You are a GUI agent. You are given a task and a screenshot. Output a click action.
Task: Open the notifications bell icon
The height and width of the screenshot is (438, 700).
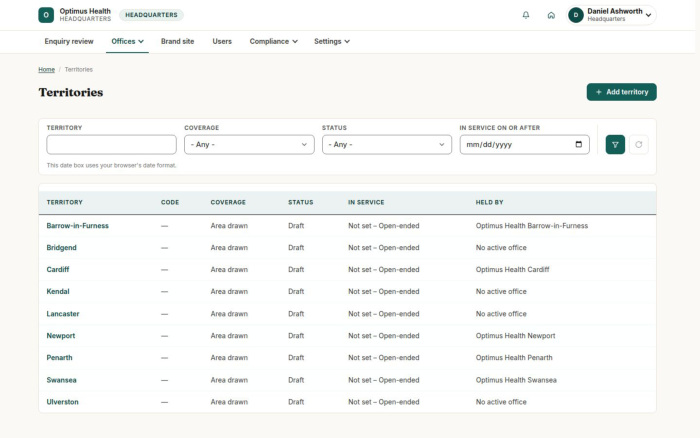pyautogui.click(x=526, y=15)
